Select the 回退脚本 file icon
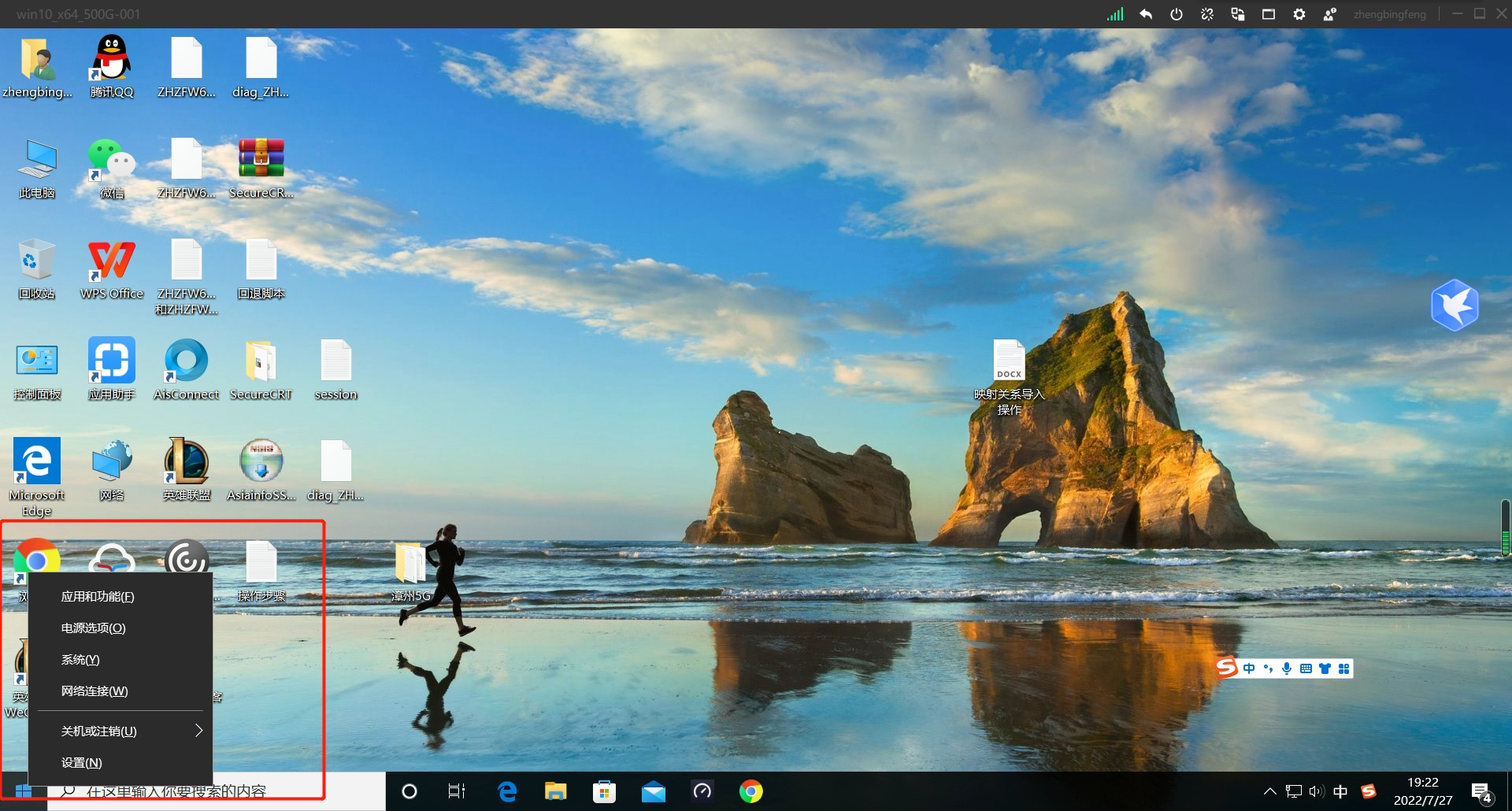The height and width of the screenshot is (811, 1512). 261,268
